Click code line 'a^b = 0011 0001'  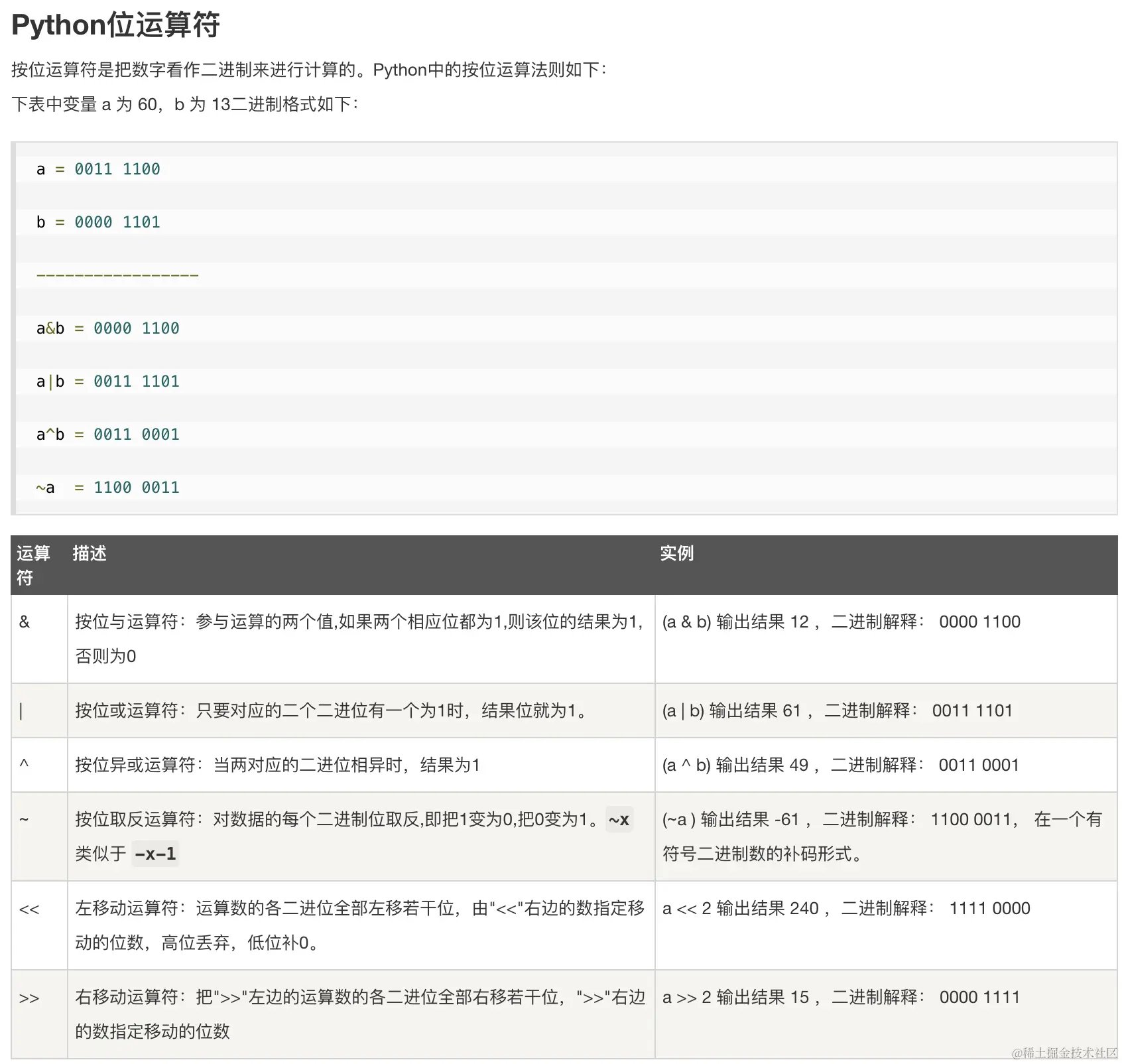(x=107, y=434)
